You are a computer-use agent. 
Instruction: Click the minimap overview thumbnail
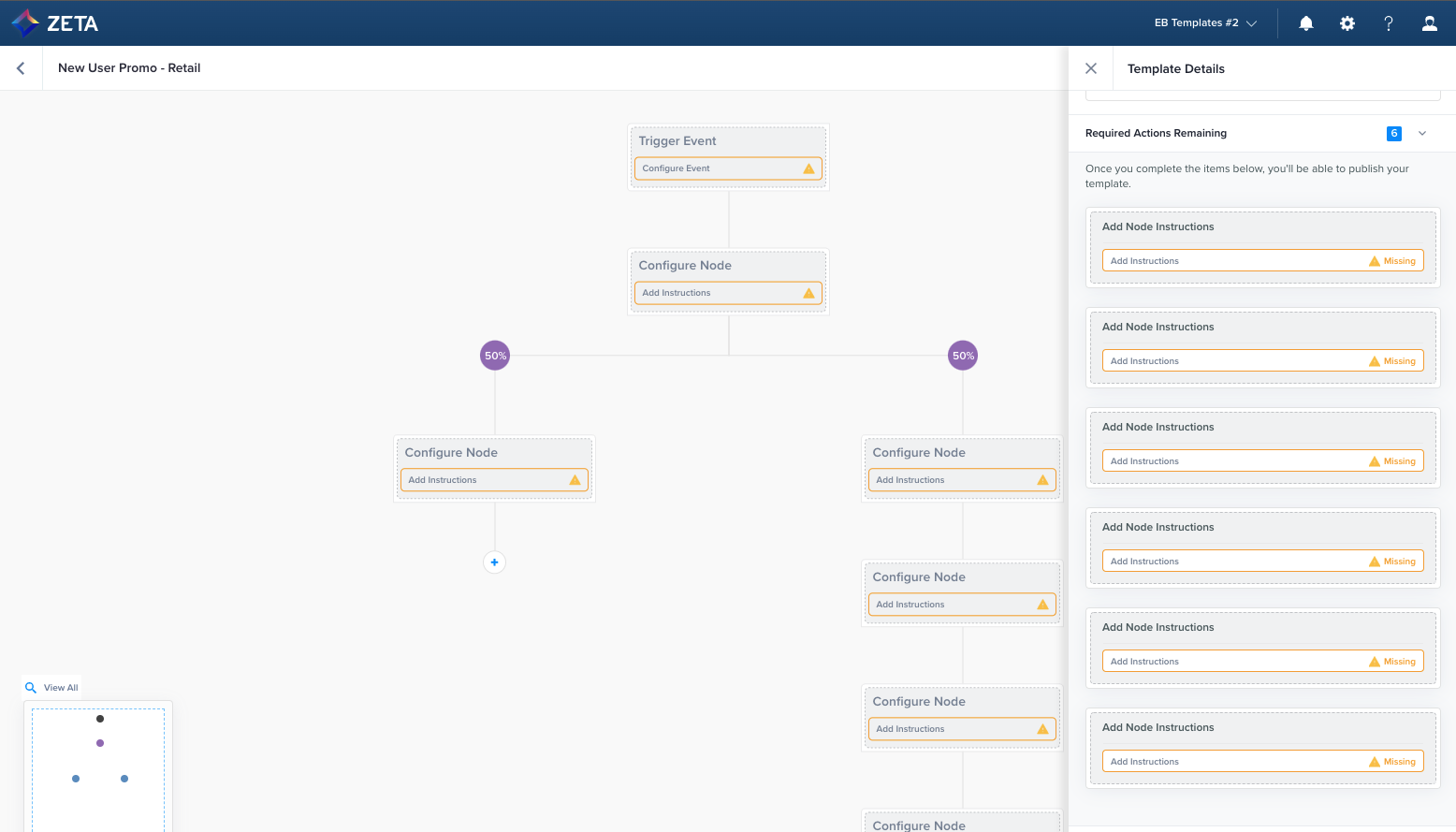tap(98, 767)
